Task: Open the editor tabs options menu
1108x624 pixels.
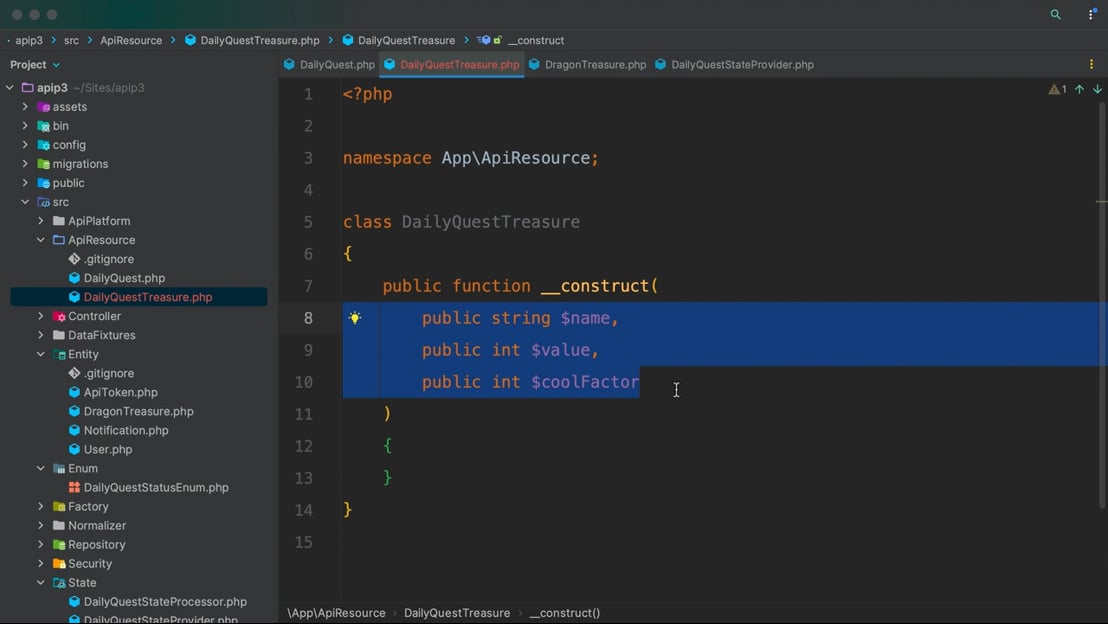Action: click(1091, 64)
